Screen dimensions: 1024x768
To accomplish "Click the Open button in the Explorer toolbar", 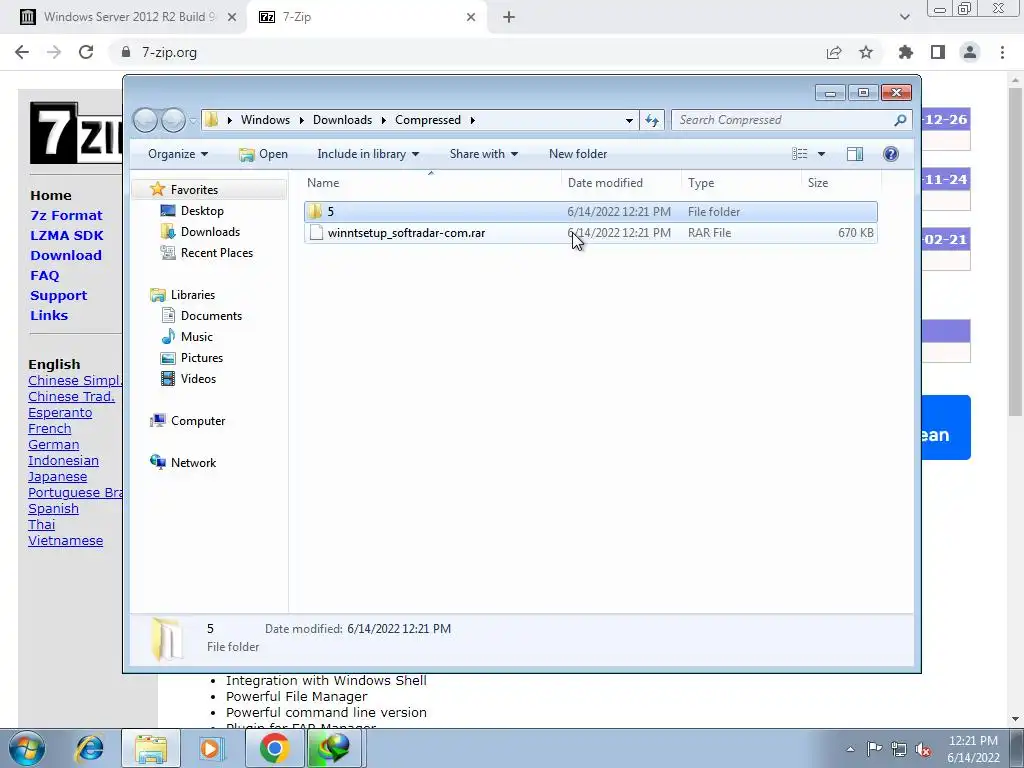I will pos(263,154).
